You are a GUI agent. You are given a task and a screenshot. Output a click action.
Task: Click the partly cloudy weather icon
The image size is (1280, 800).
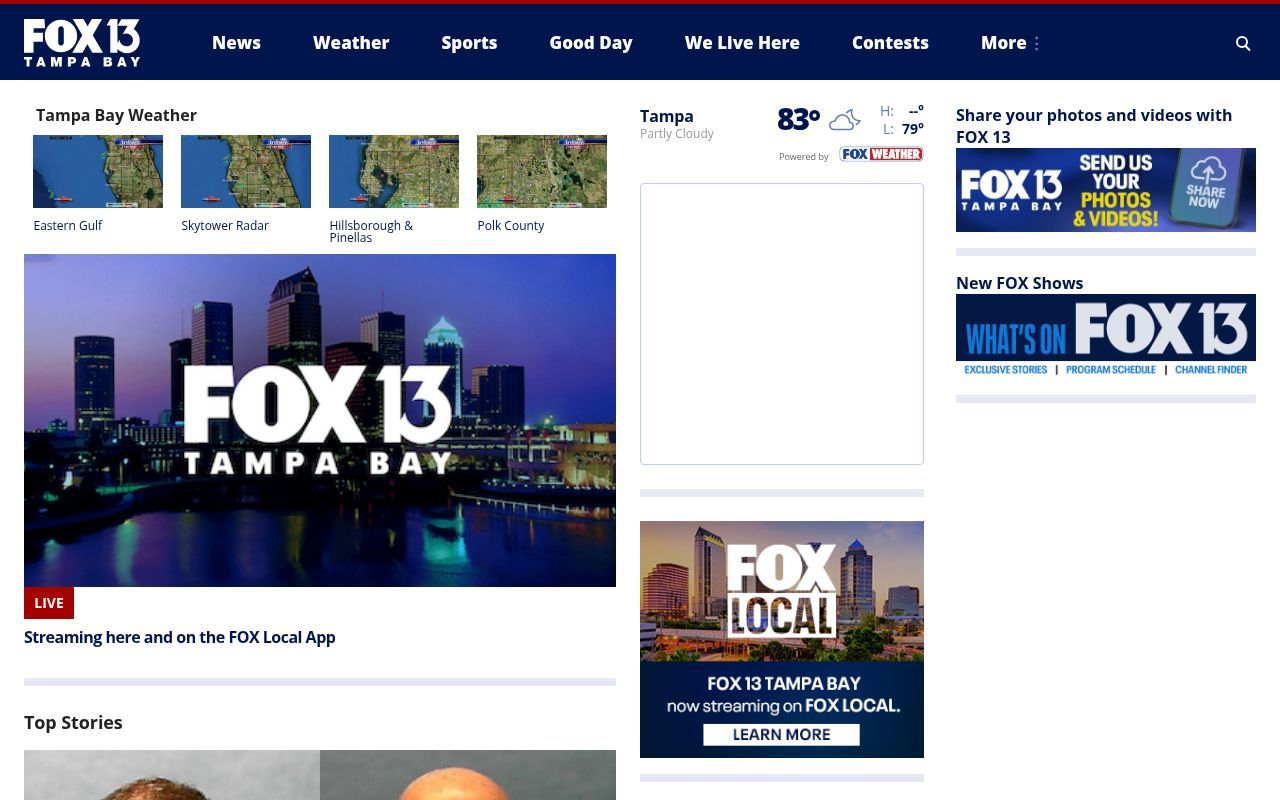pos(845,120)
